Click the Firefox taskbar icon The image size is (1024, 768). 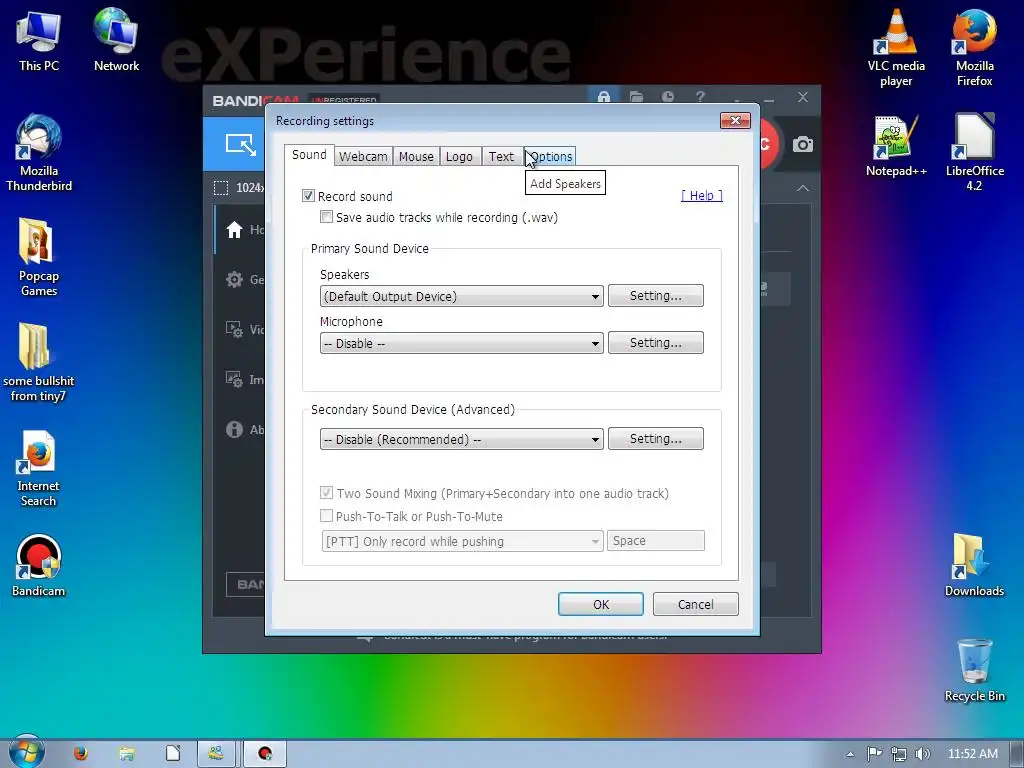click(x=80, y=754)
